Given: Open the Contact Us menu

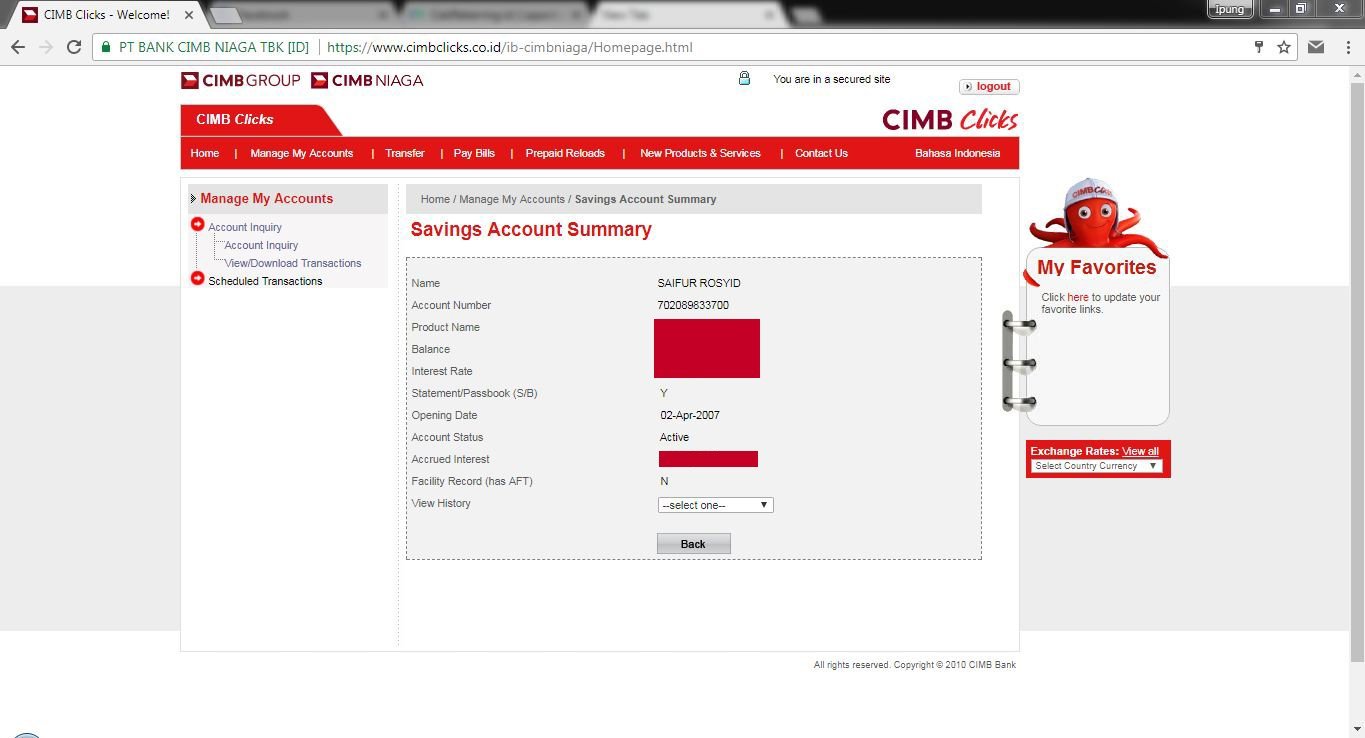Looking at the screenshot, I should [x=821, y=153].
